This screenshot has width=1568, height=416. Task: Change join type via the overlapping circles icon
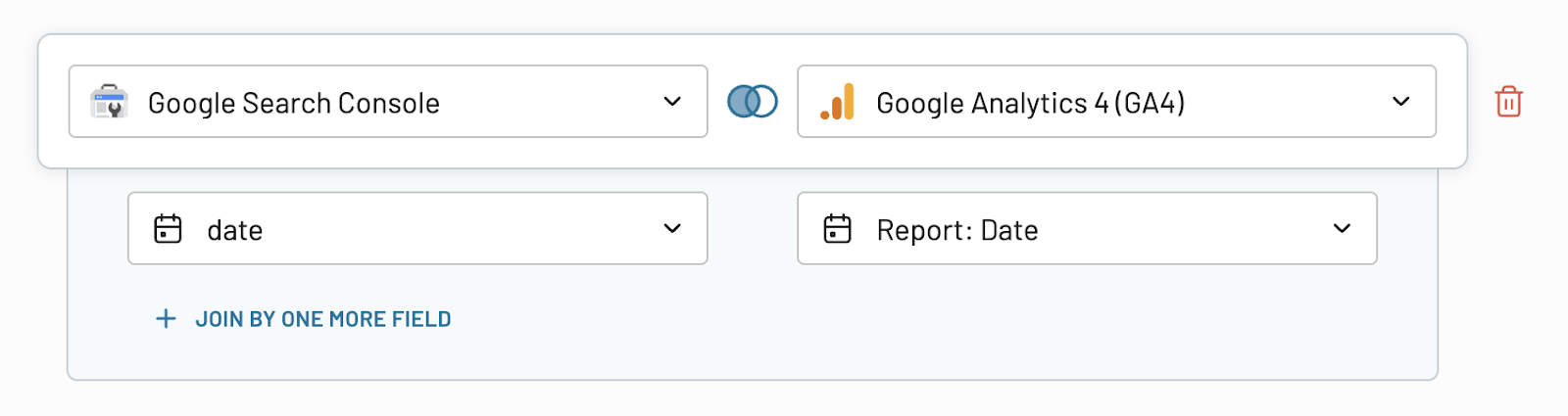pos(753,102)
